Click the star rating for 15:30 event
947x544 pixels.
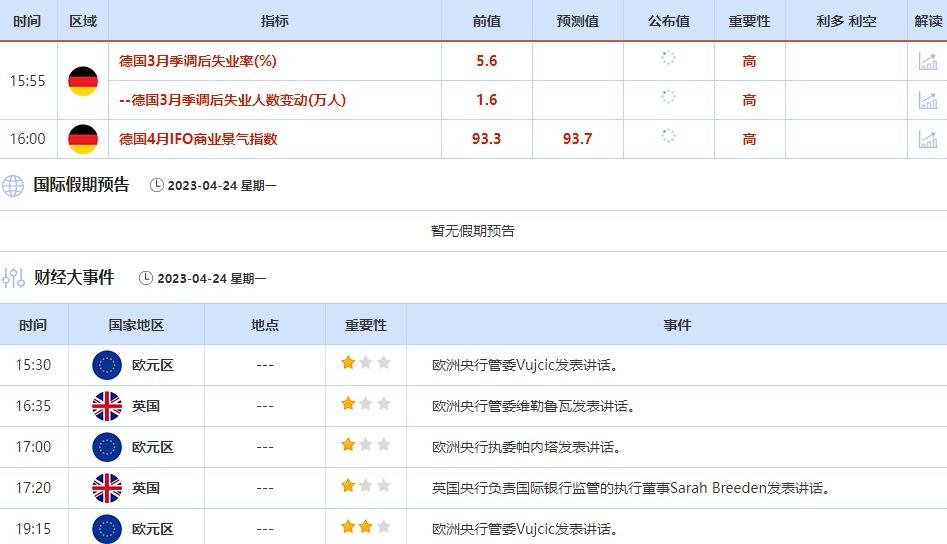pos(365,364)
